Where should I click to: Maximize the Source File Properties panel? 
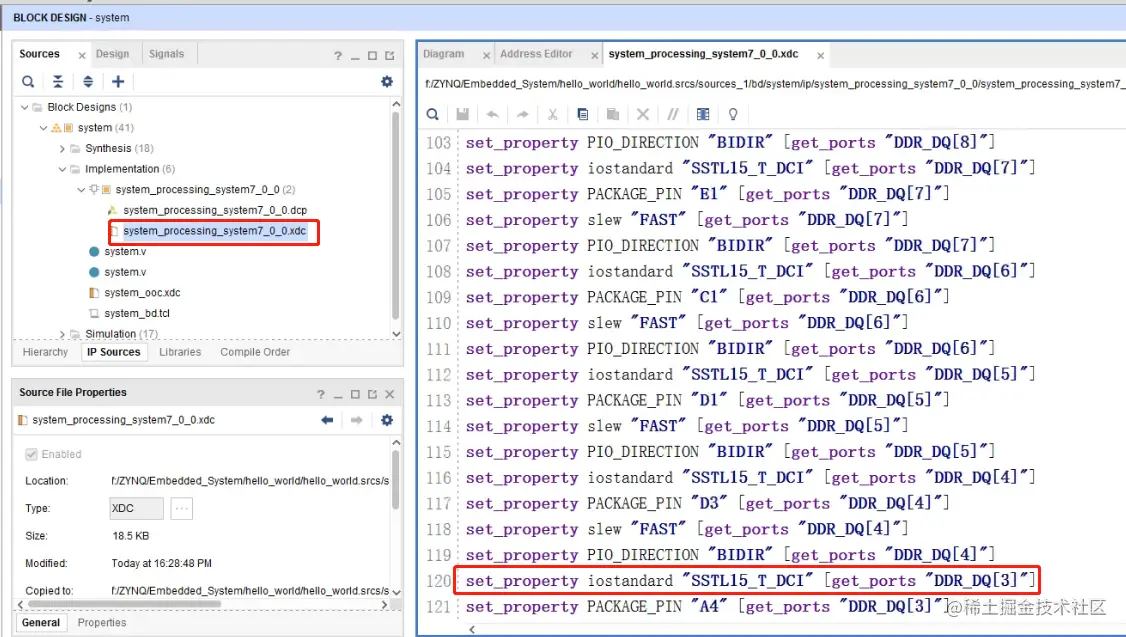tap(355, 394)
